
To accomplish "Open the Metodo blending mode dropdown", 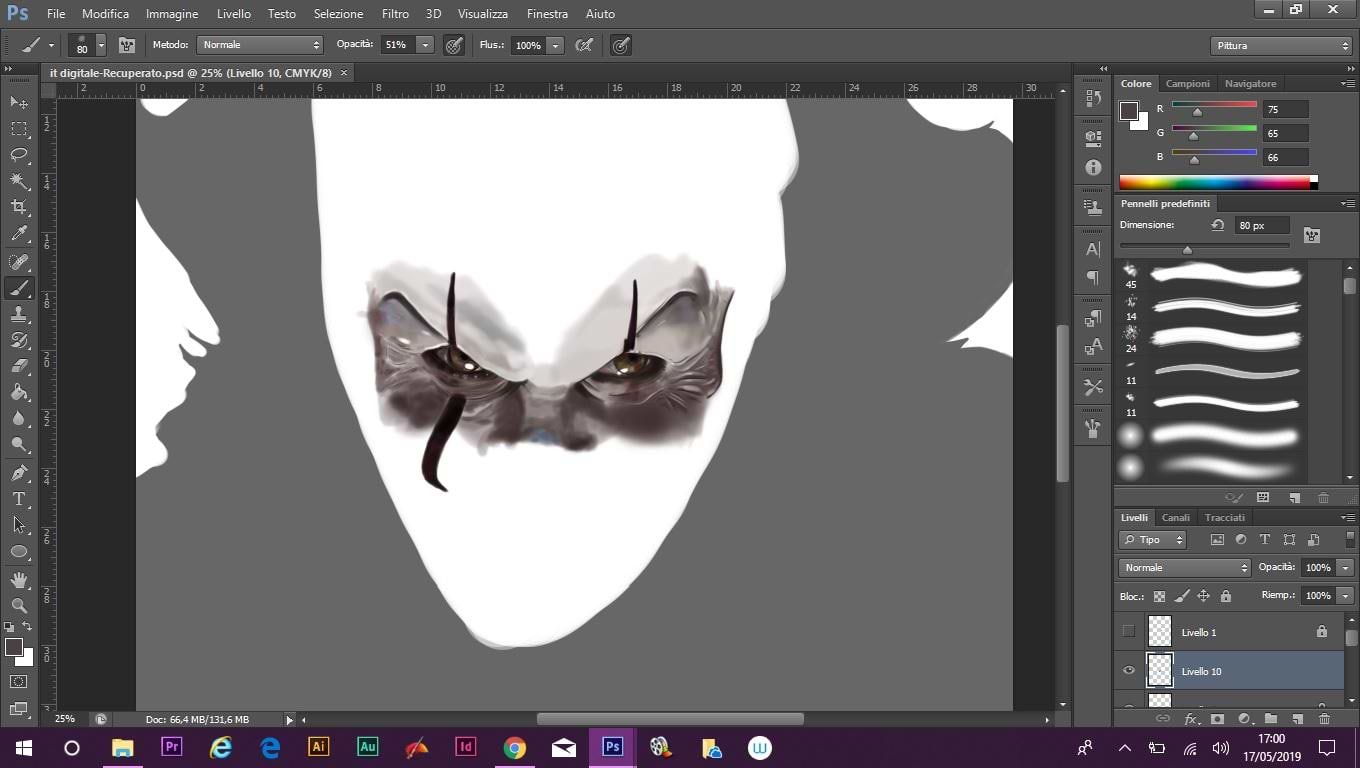I will 260,45.
